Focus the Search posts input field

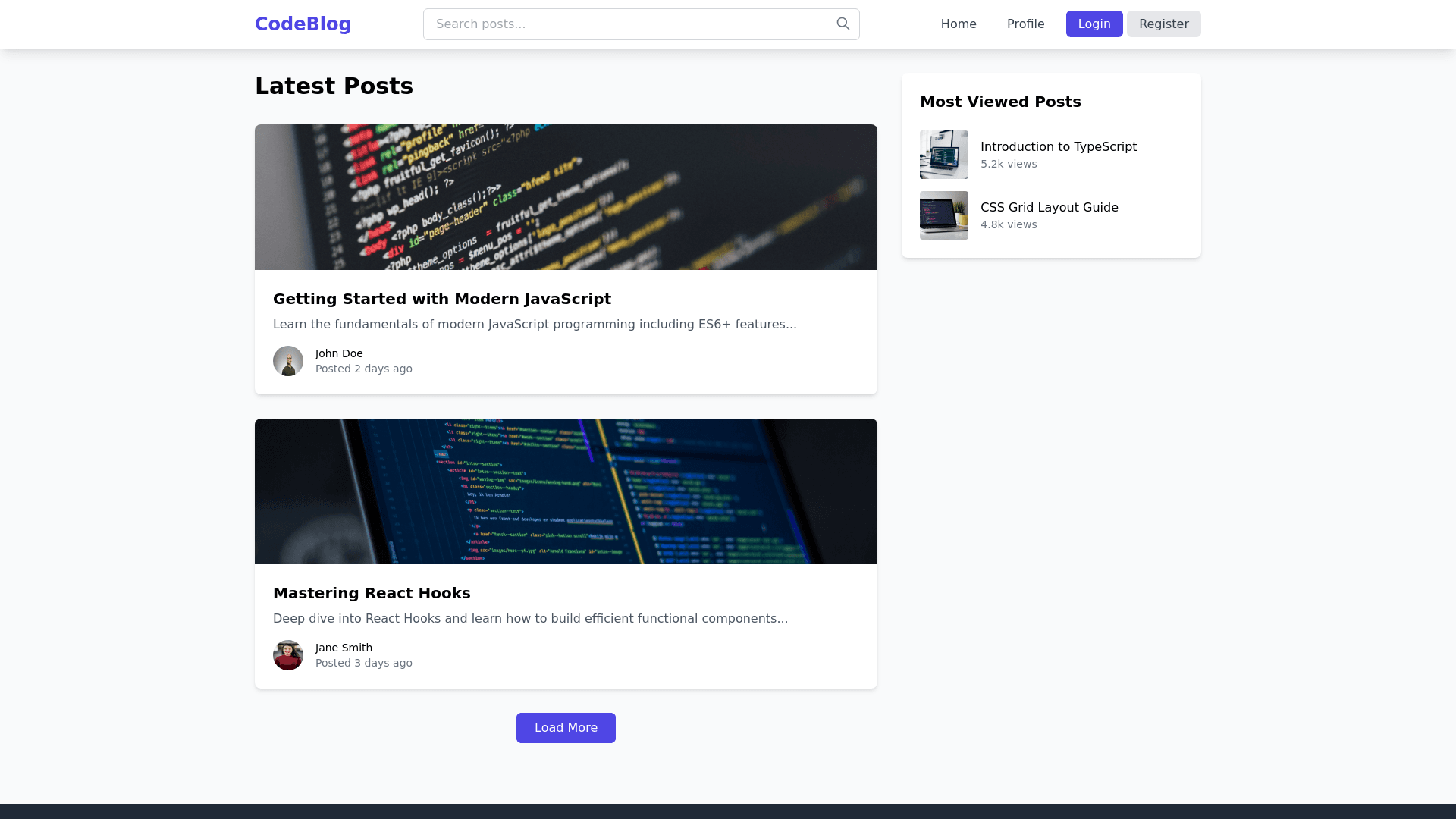coord(629,24)
